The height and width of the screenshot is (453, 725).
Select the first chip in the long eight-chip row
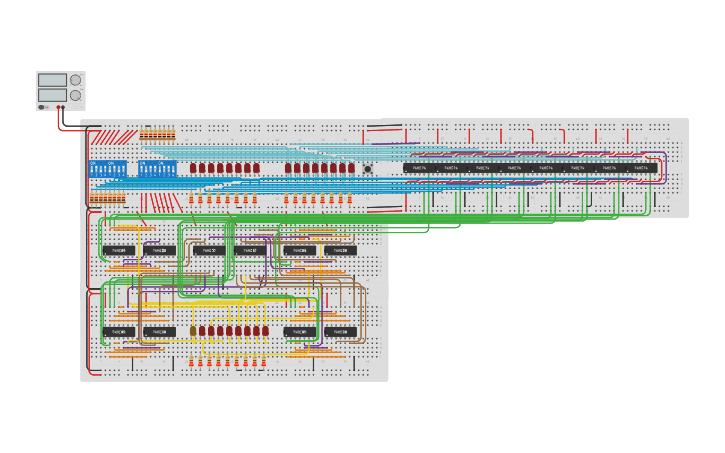[x=419, y=168]
